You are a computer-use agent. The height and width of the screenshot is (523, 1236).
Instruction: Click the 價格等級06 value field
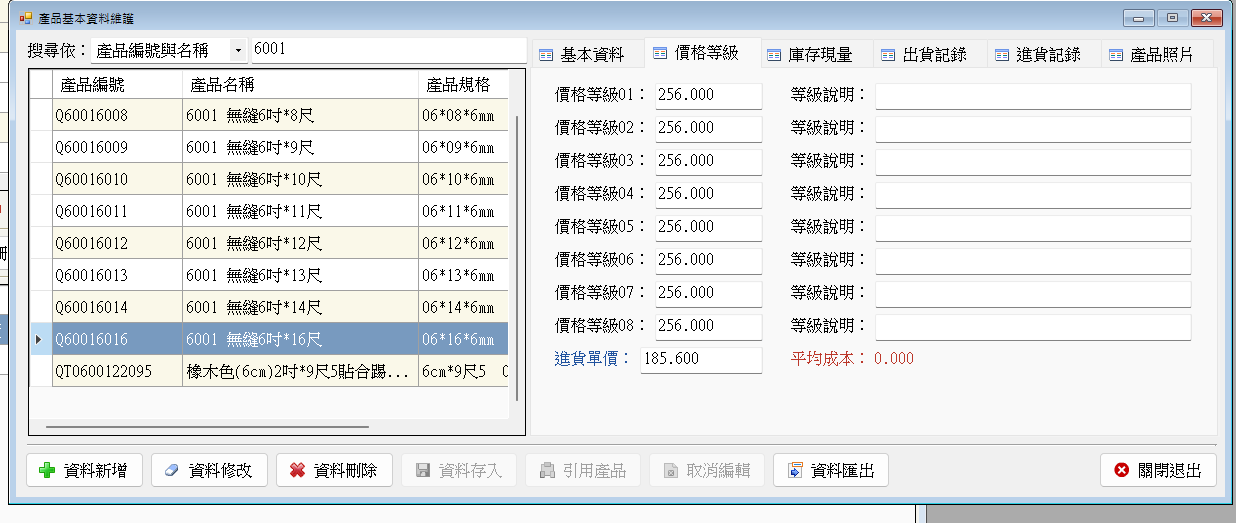[x=709, y=260]
